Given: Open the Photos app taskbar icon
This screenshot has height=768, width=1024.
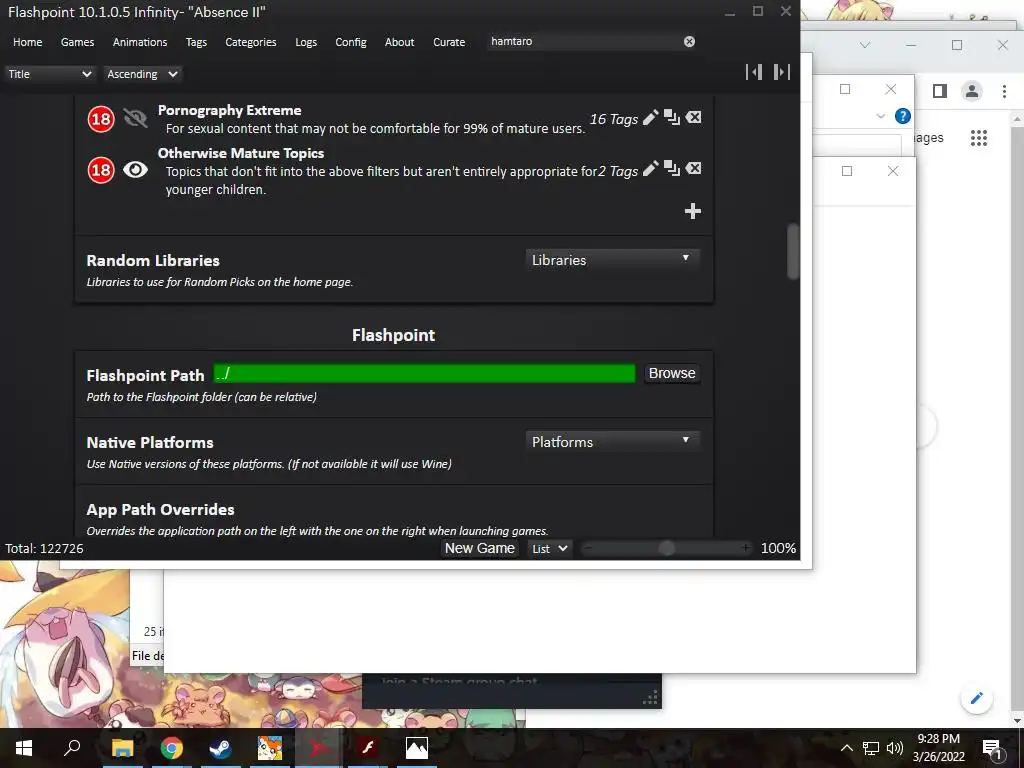Looking at the screenshot, I should (417, 748).
